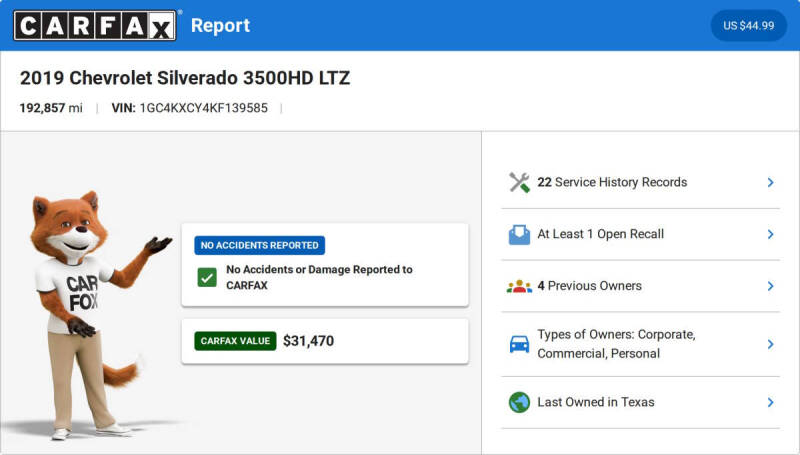Open the 22 Service History Records row

(x=640, y=183)
